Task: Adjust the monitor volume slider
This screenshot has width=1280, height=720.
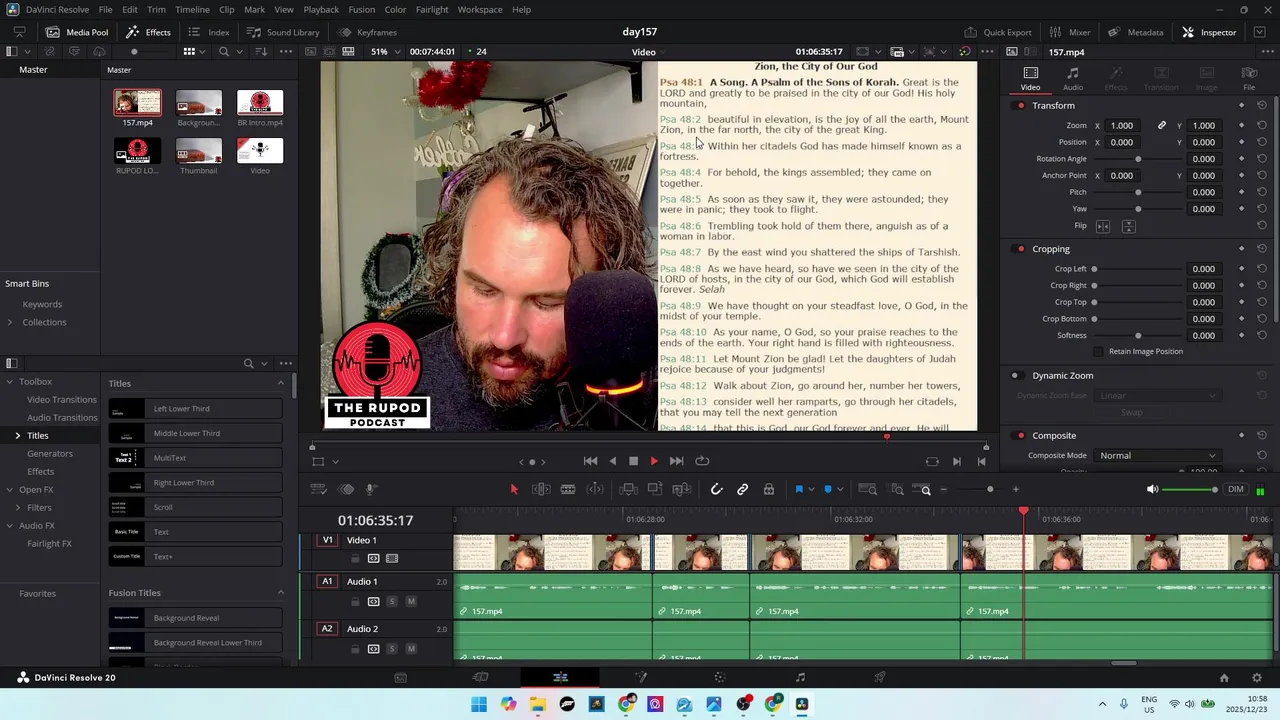Action: [x=1191, y=490]
